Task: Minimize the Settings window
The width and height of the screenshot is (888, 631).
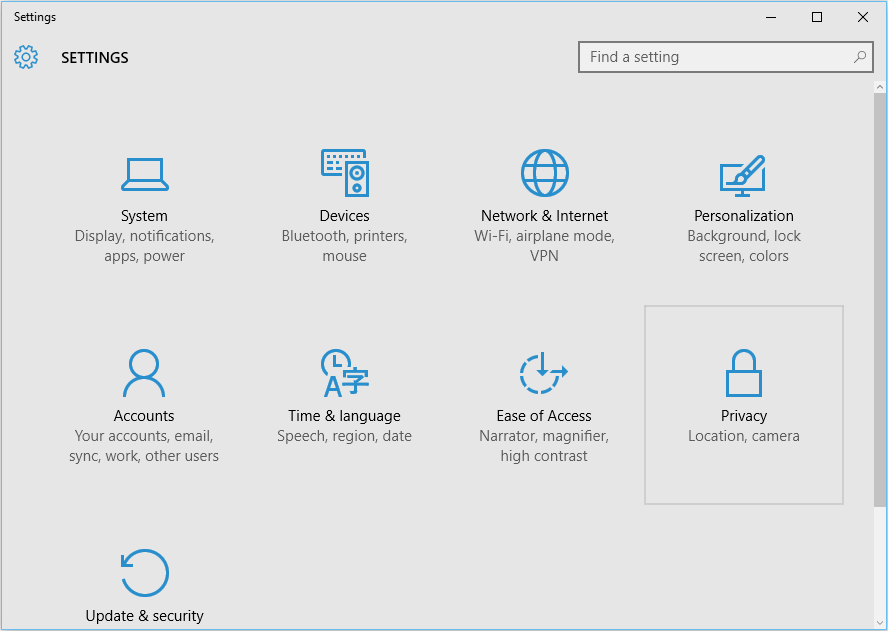Action: [x=771, y=17]
